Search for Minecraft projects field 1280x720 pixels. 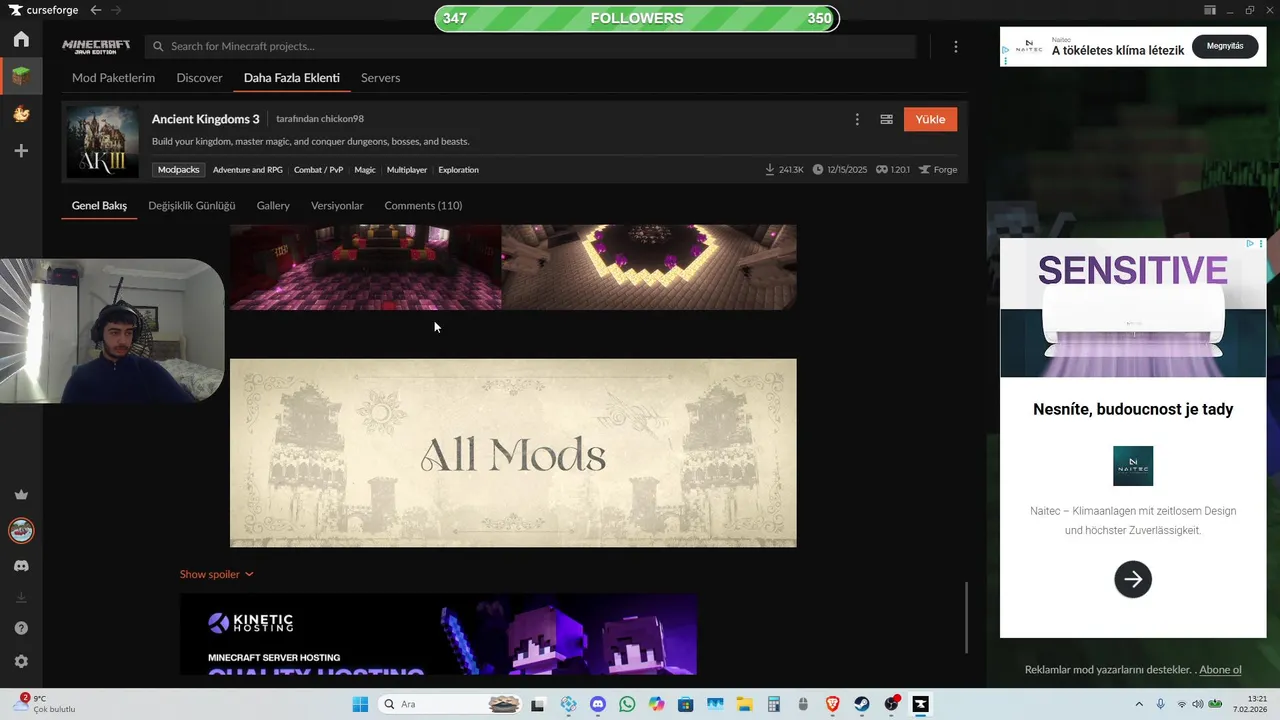pos(530,46)
